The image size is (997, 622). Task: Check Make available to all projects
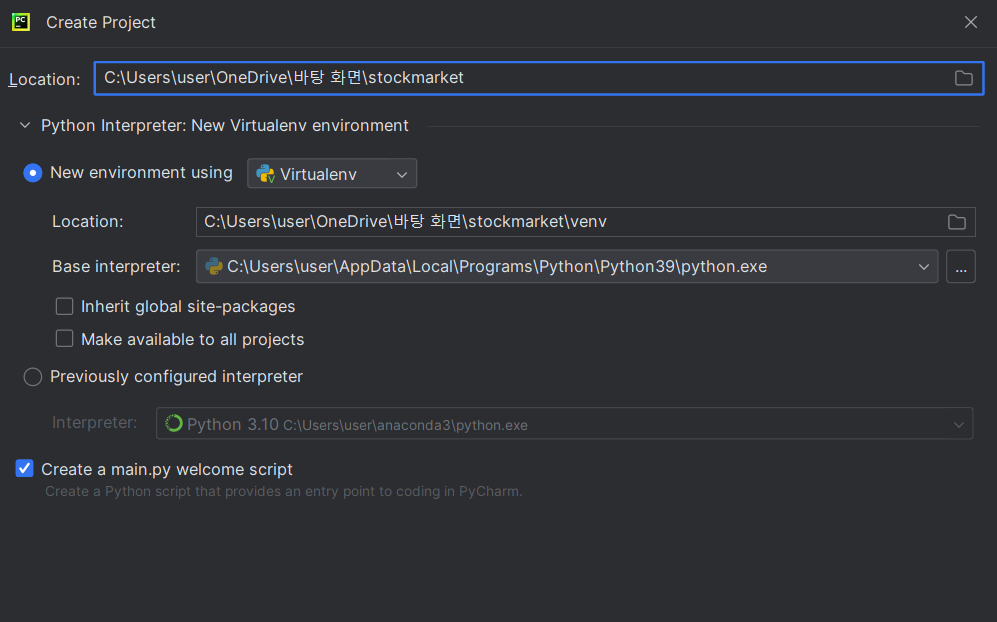64,339
